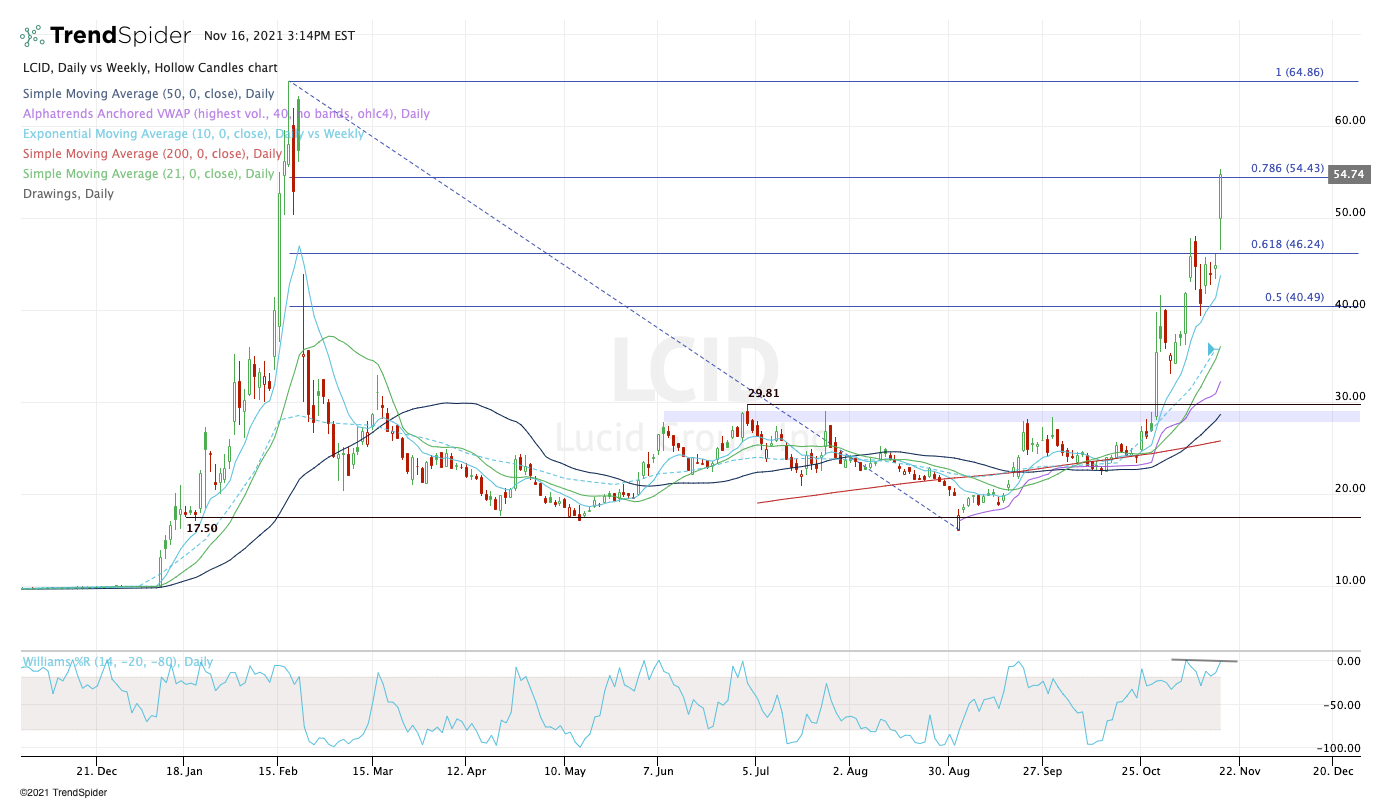Screen dimensions: 1391x802
Task: Click the Simple Moving Average (200) legend label
Action: click(x=151, y=154)
